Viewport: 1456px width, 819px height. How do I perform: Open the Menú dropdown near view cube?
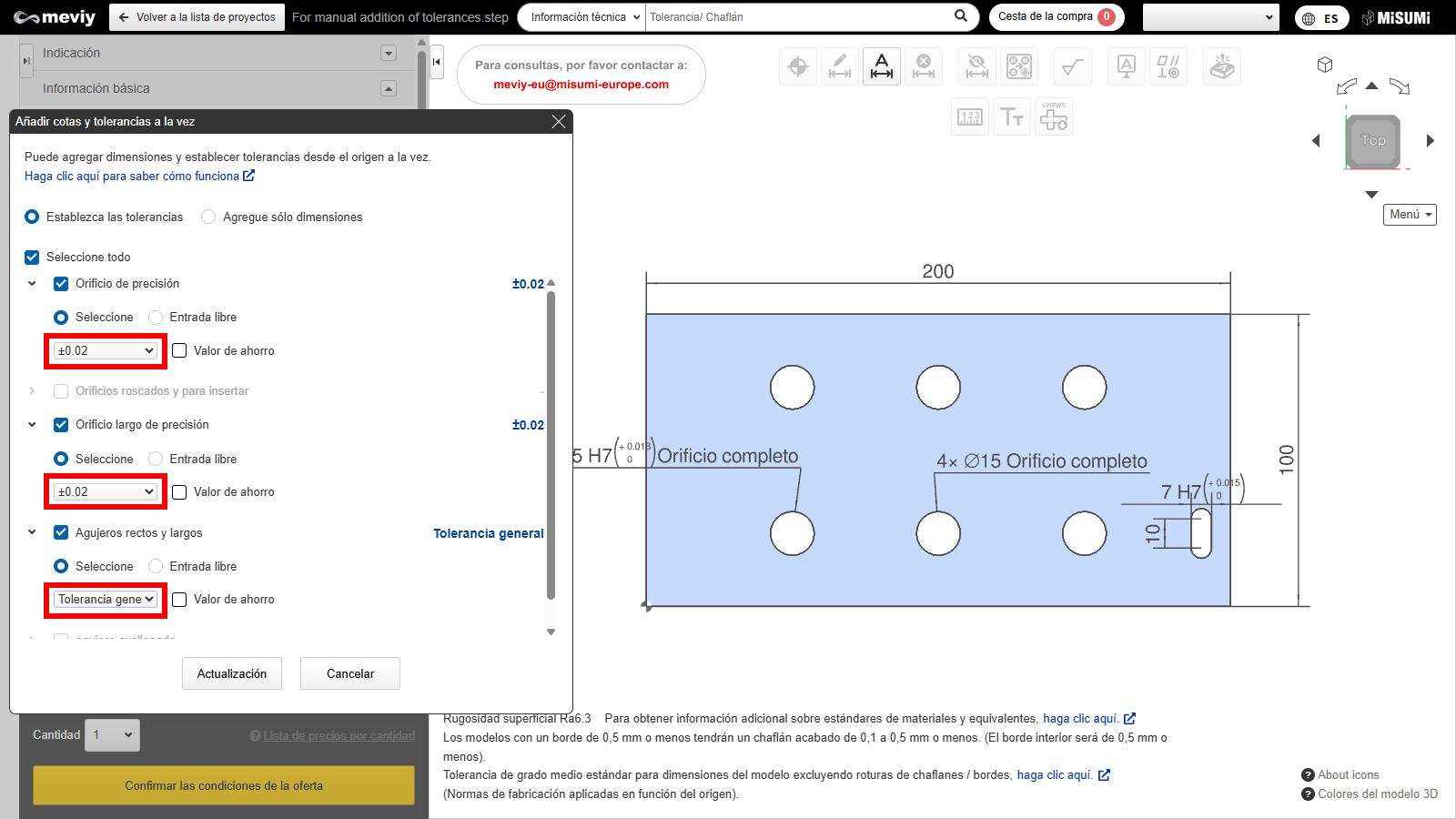[x=1410, y=215]
